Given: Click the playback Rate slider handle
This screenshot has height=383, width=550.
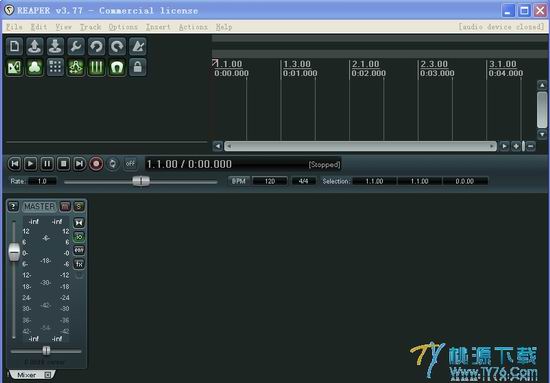Looking at the screenshot, I should coord(141,181).
